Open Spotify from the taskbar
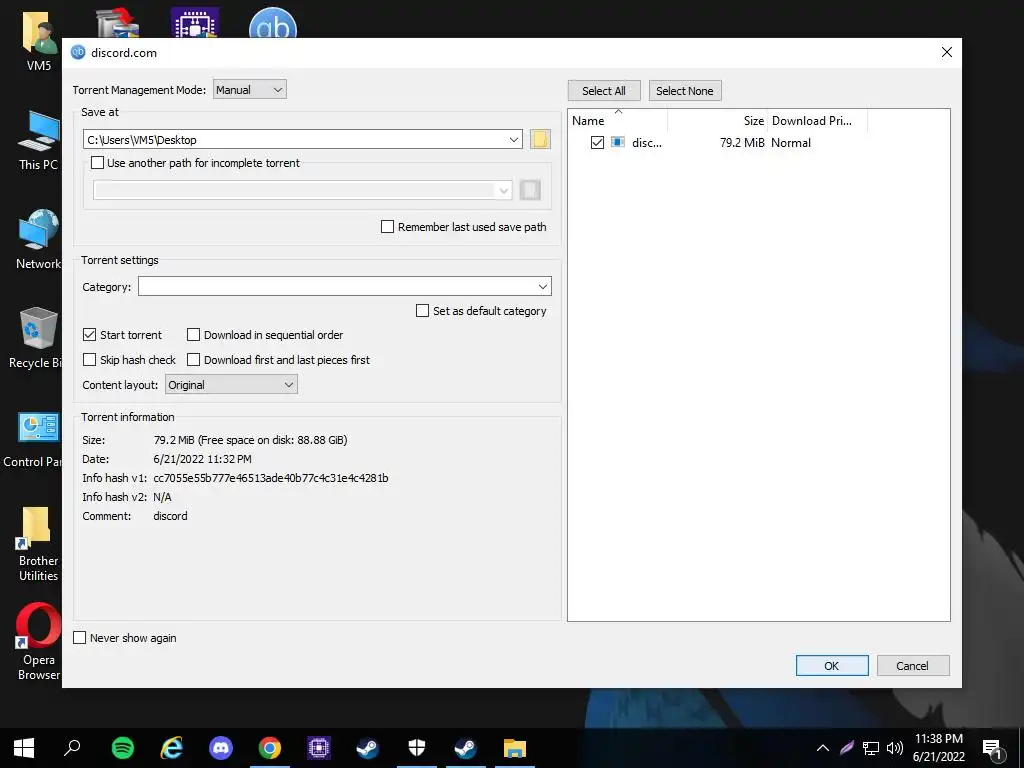The image size is (1024, 768). tap(123, 748)
